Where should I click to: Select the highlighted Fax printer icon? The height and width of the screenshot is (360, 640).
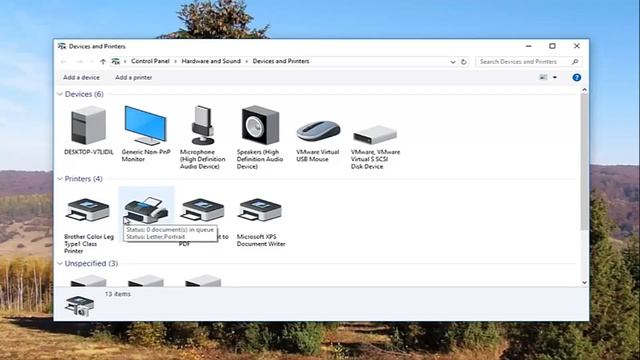point(146,210)
